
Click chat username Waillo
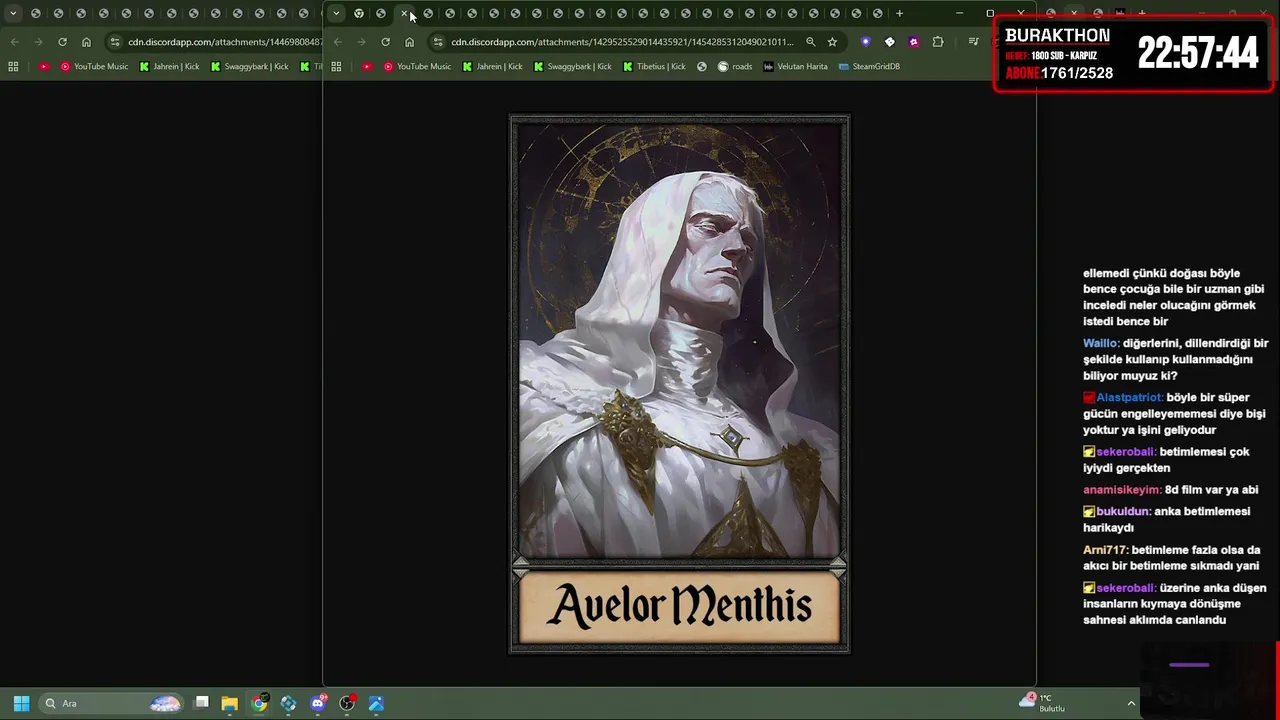click(1100, 343)
